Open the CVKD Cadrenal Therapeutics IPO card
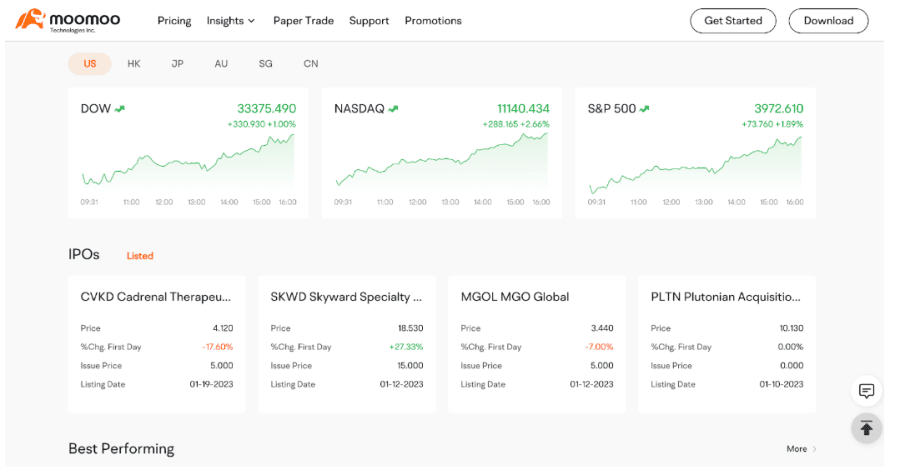Screen dimensions: 900x475 point(157,344)
